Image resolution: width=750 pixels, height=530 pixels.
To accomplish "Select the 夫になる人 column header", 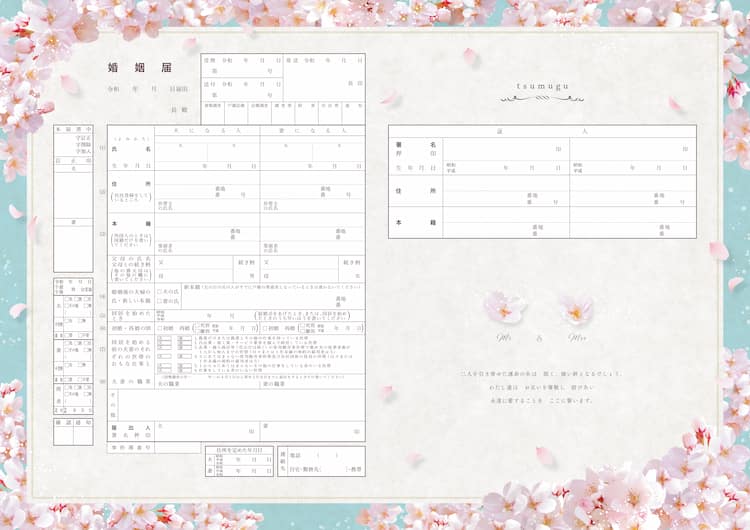I will tap(207, 131).
